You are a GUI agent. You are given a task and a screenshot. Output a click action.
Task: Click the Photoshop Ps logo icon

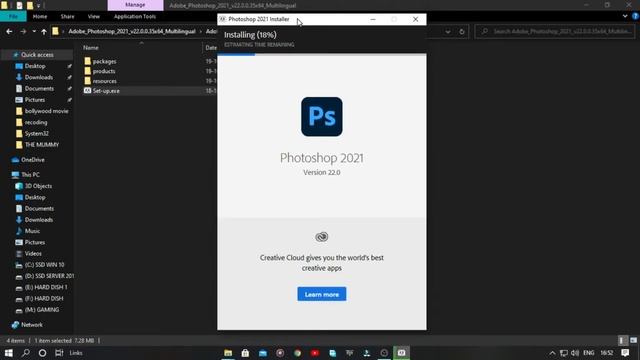tap(322, 117)
